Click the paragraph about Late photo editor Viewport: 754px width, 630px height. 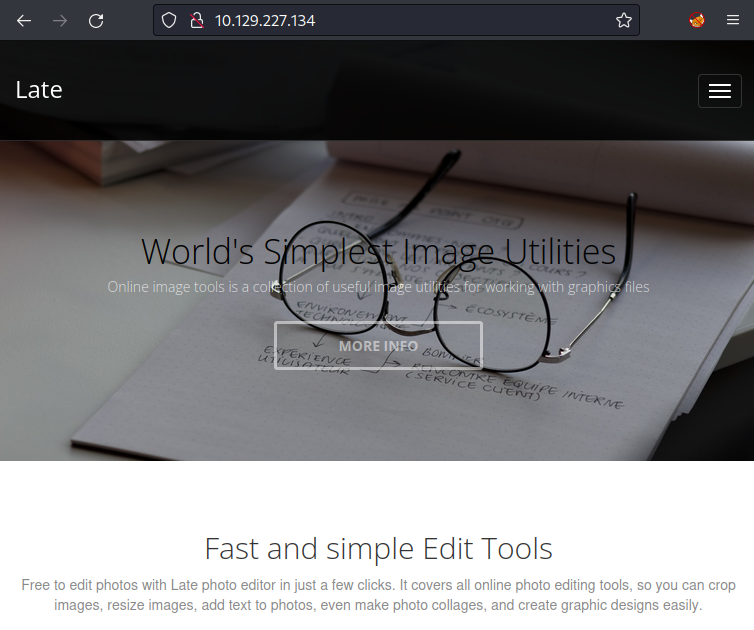pos(378,595)
